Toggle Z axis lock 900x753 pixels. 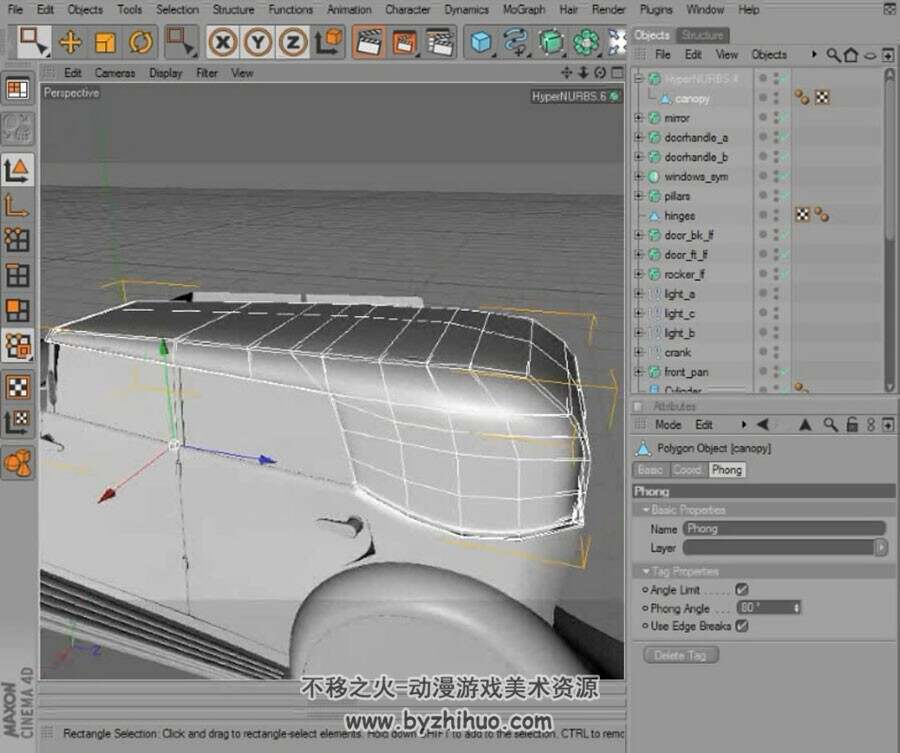[293, 42]
